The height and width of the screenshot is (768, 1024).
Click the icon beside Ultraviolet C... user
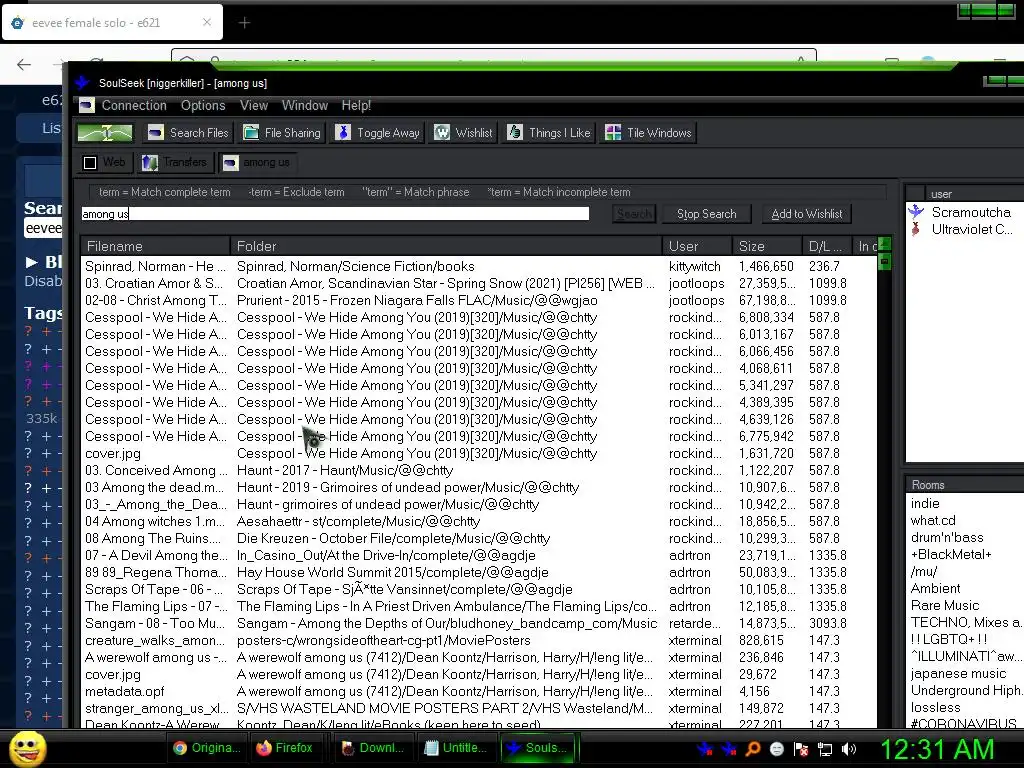(x=916, y=229)
